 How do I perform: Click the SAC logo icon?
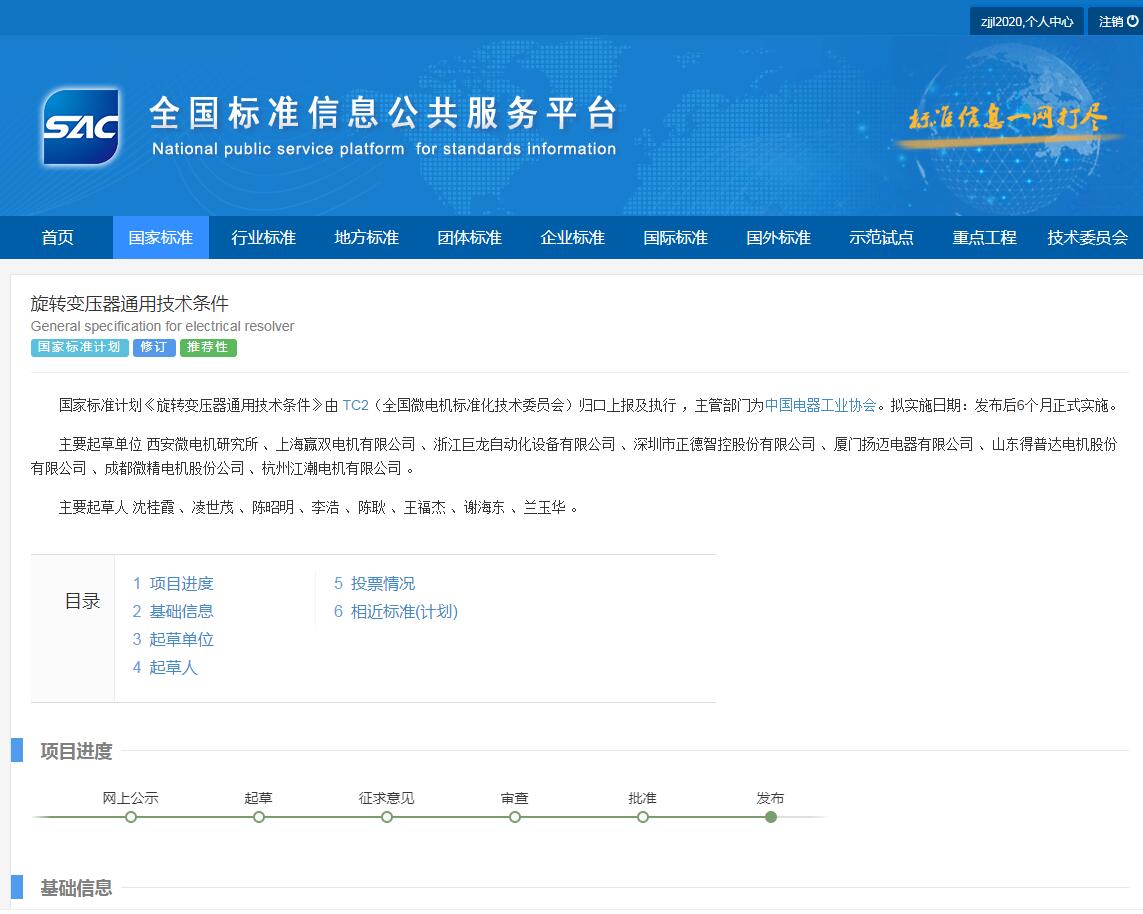click(81, 126)
